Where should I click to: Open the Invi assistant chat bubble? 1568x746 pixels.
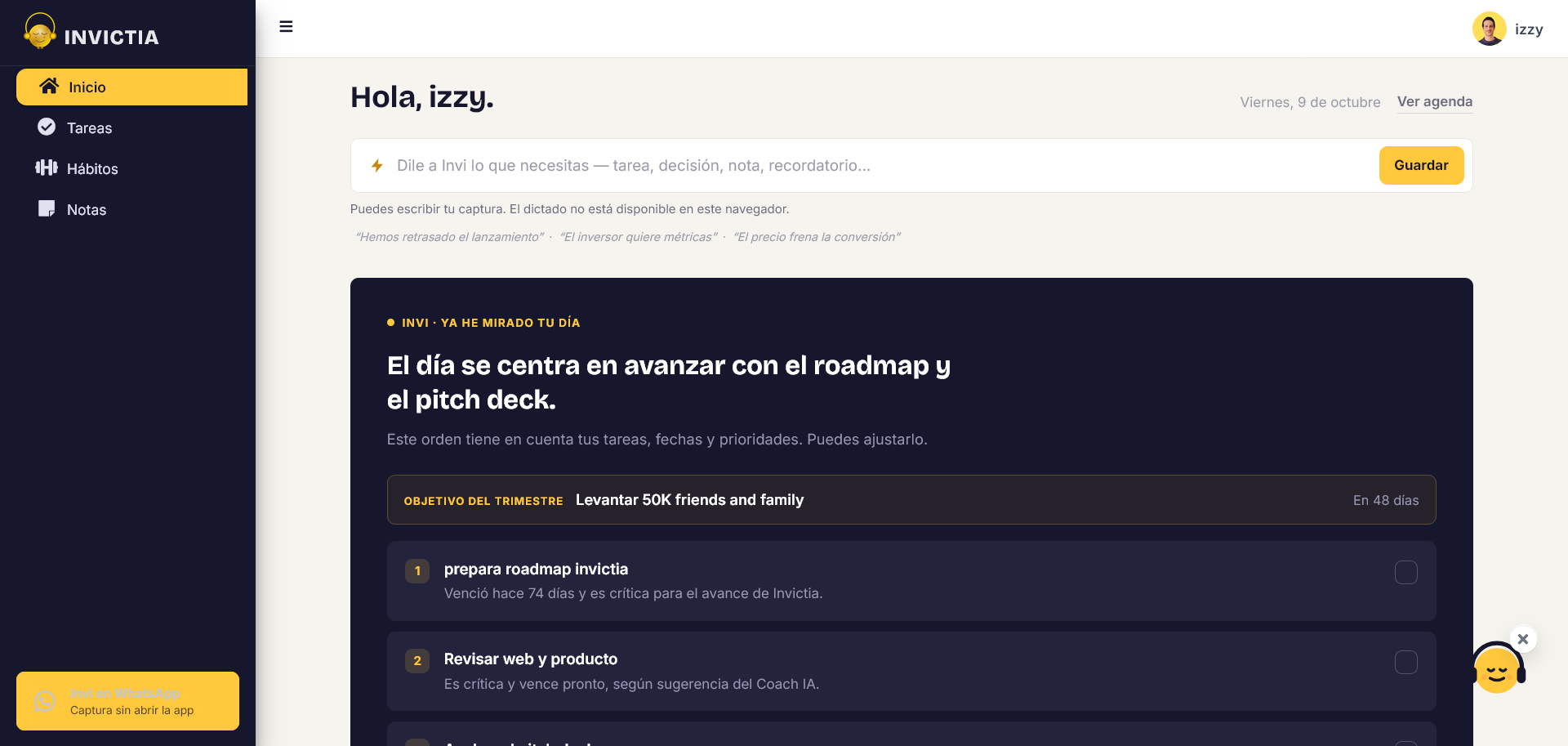point(1497,668)
